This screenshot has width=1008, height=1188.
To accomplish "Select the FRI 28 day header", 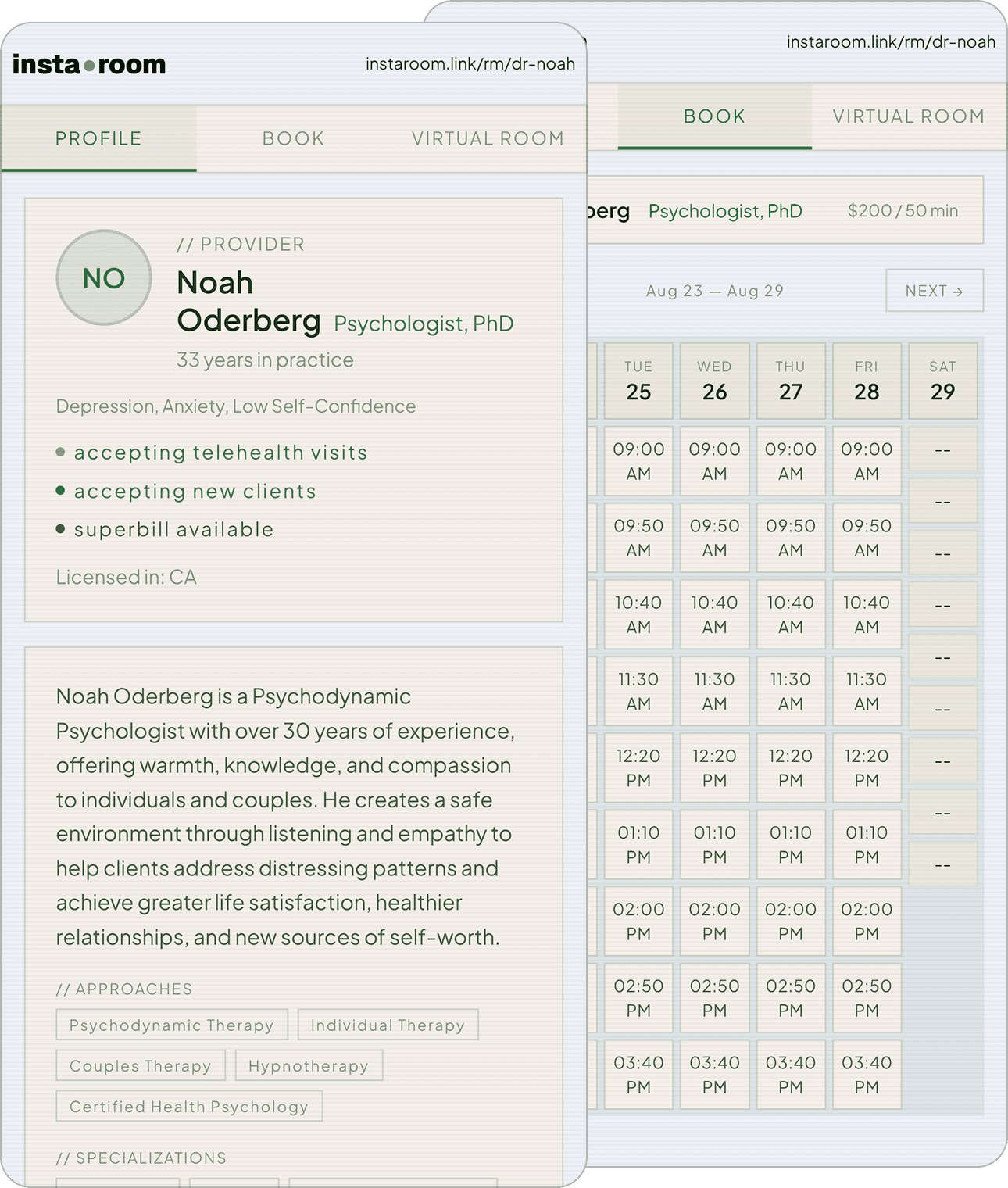I will (867, 381).
